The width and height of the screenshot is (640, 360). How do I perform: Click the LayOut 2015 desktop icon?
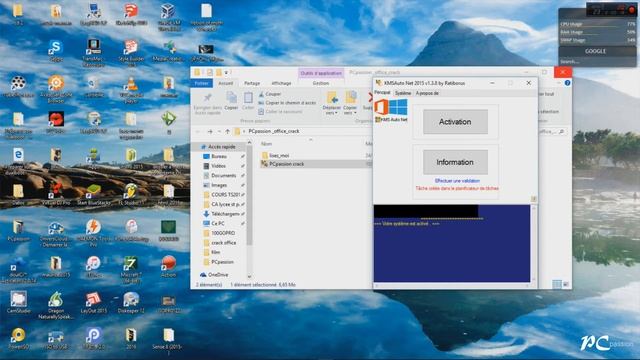93,302
